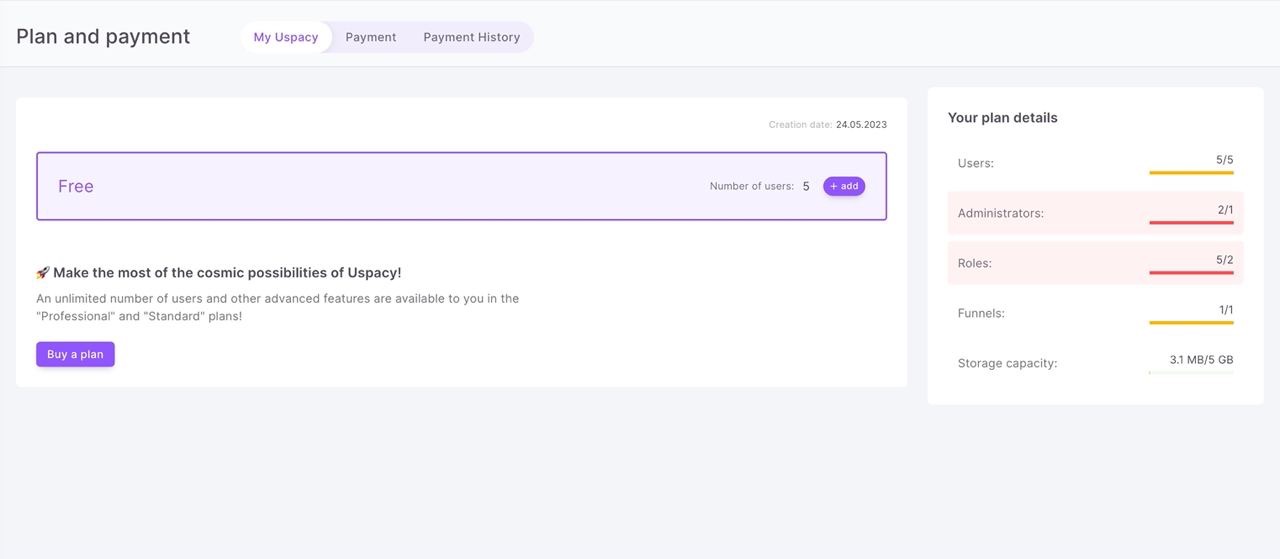Click the 'Plan and payment' page title

coord(103,37)
